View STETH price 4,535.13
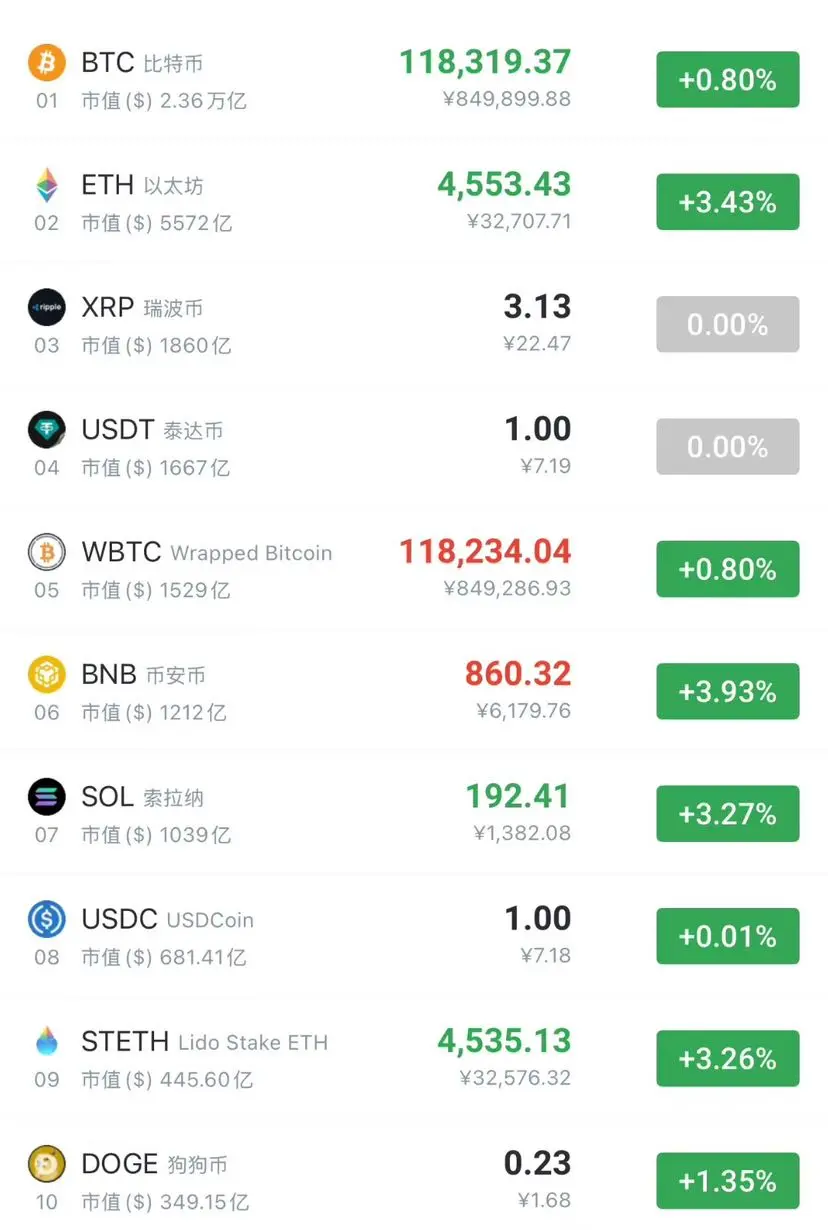The image size is (828, 1230). coord(505,1041)
